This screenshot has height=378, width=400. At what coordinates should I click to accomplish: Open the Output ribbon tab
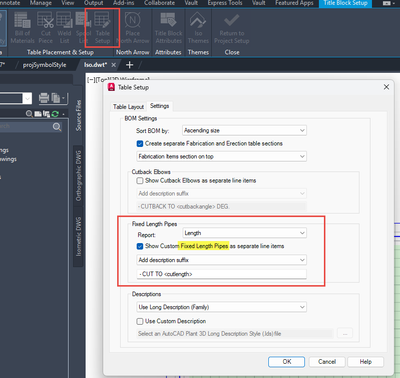click(x=94, y=3)
